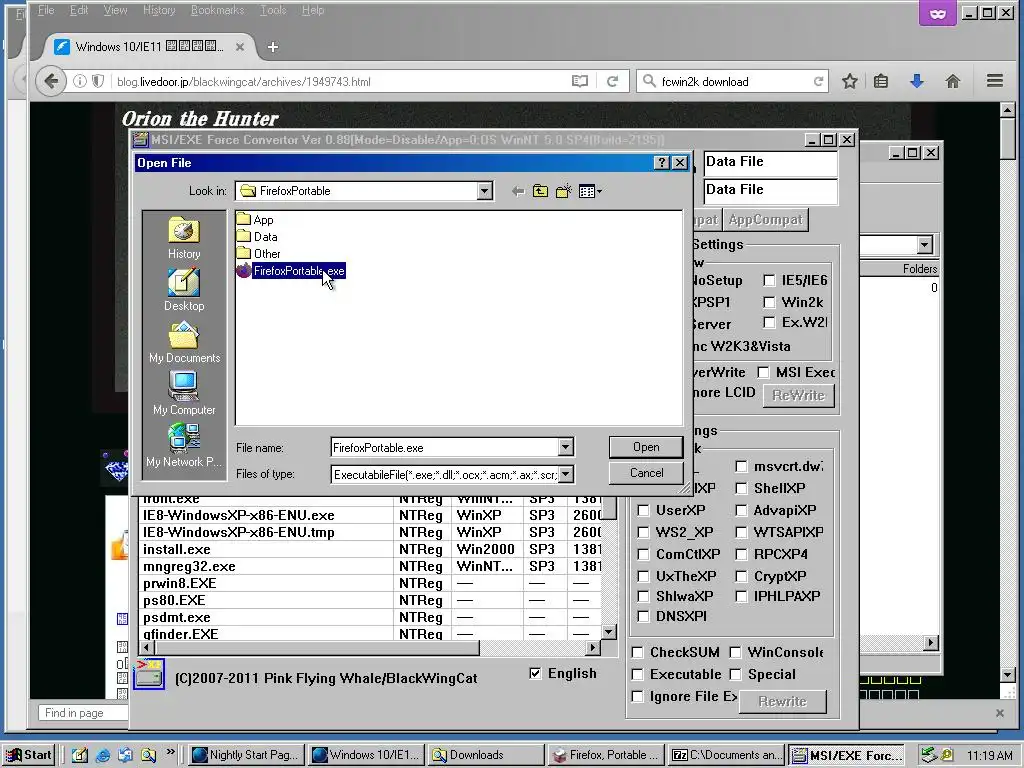
Task: Expand dropdown in the background right window
Action: point(924,245)
